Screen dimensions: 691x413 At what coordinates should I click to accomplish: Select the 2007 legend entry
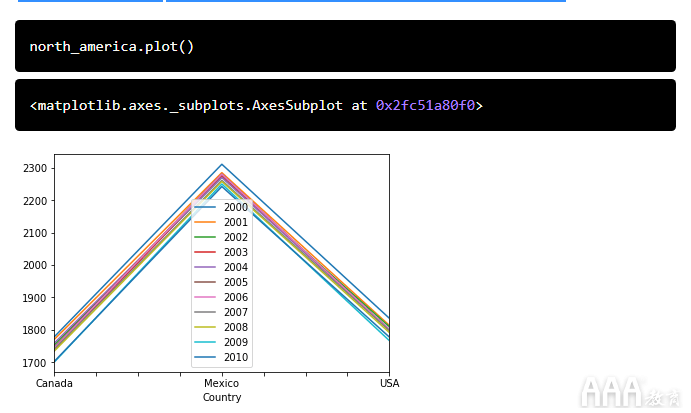tap(221, 312)
